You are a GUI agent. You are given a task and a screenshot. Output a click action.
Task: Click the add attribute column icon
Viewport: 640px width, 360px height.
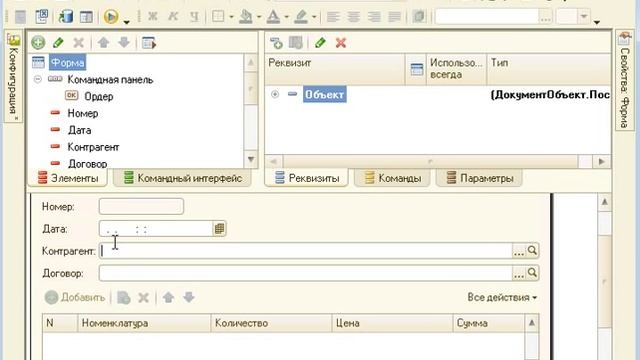point(296,42)
